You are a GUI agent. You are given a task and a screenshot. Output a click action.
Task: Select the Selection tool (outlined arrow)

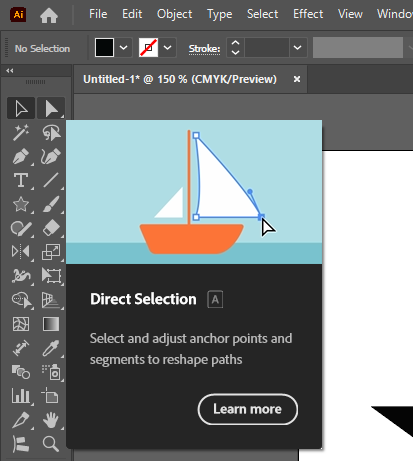(21, 108)
